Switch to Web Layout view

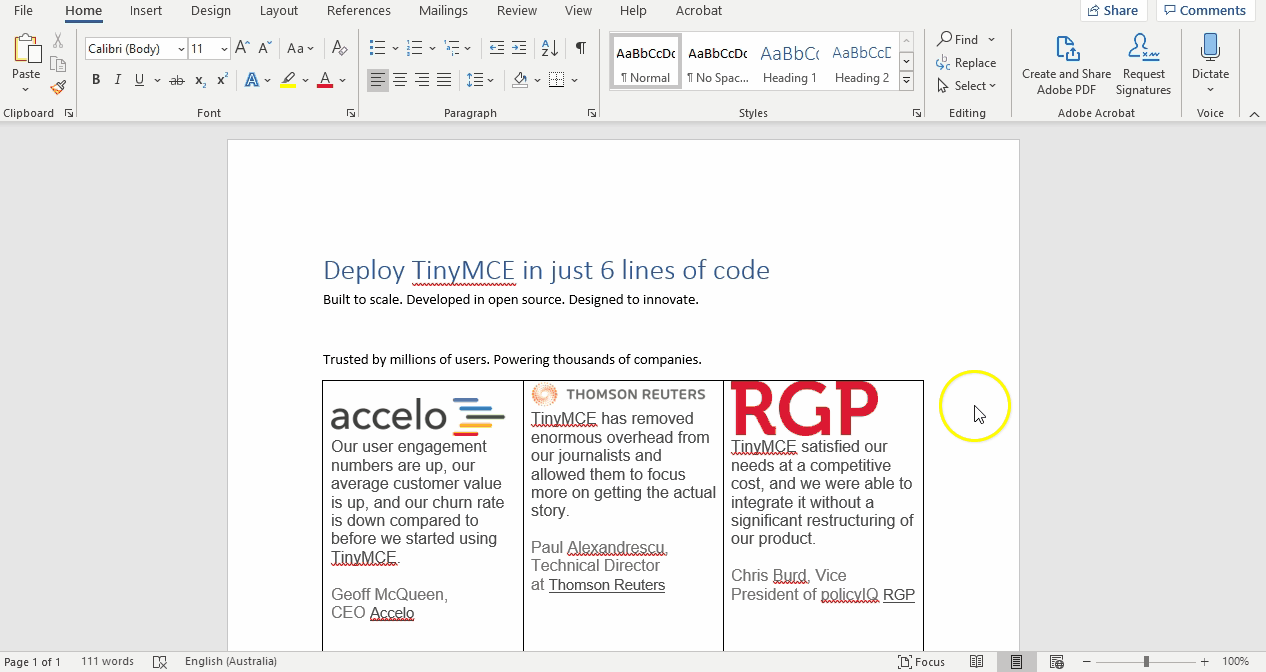[1056, 662]
